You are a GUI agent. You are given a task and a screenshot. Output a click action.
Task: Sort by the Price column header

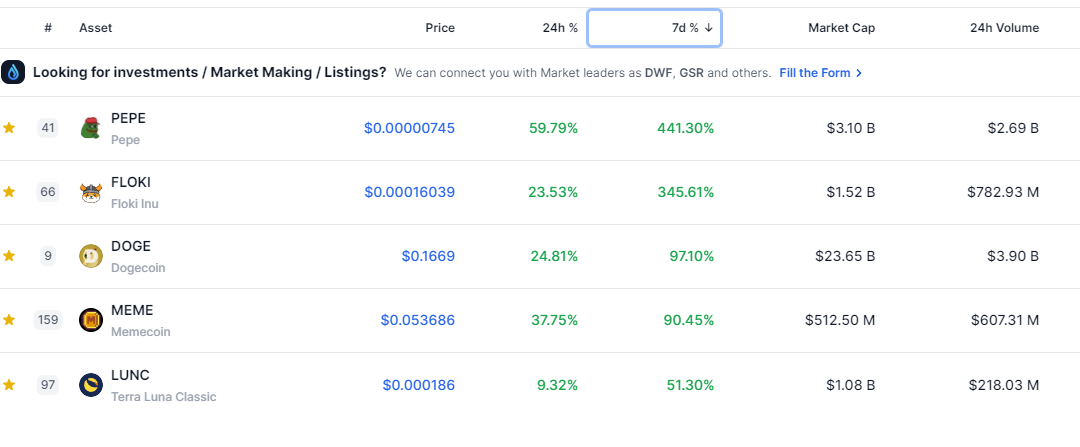pos(440,28)
